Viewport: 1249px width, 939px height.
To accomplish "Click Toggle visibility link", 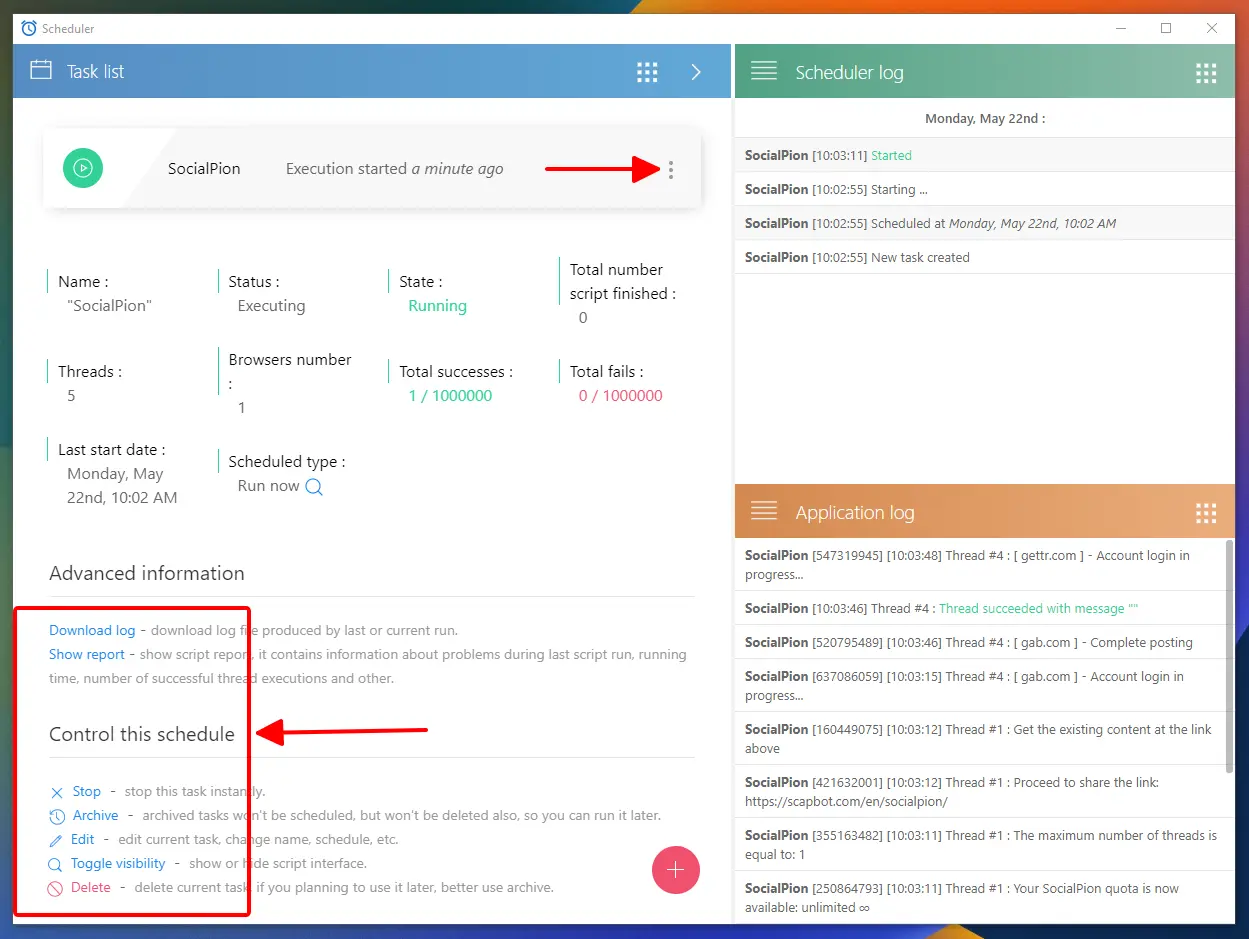I will point(118,863).
